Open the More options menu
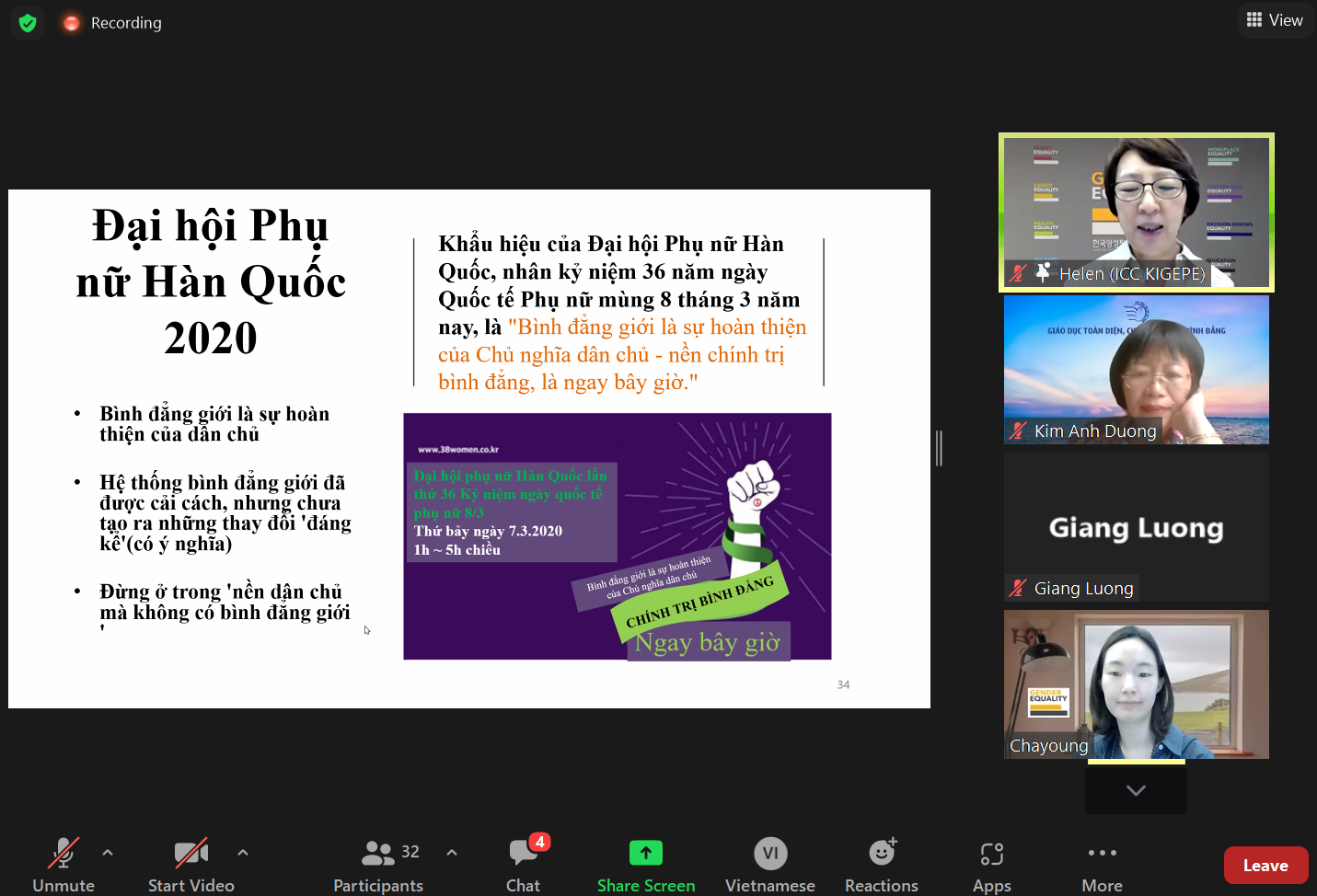1317x896 pixels. coord(1102,865)
